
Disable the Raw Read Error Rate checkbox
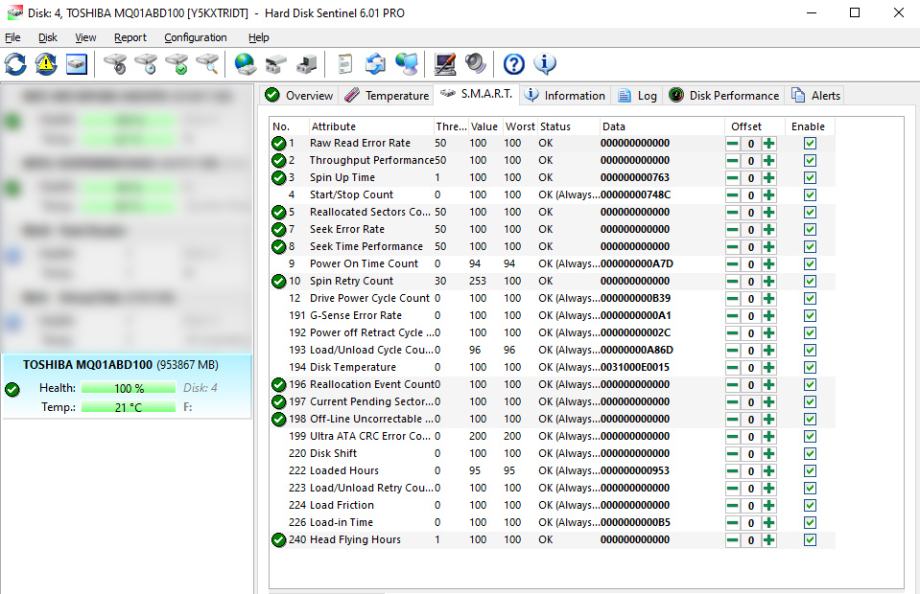(810, 143)
